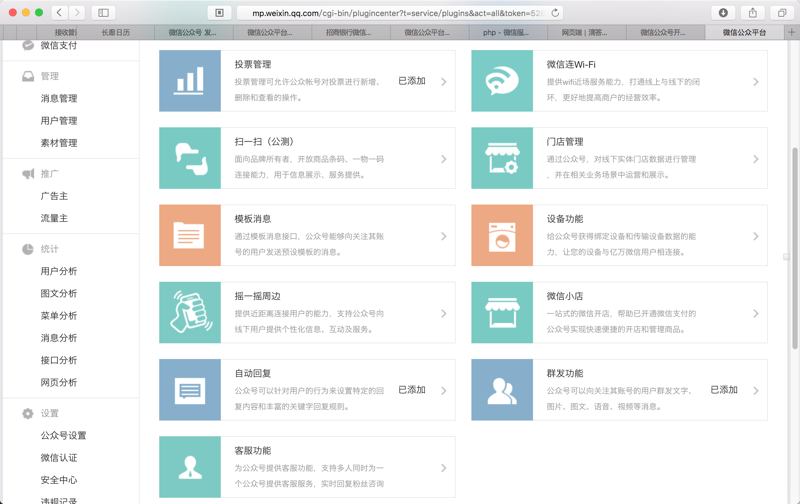Expand 设备功能 card chevron arrow
This screenshot has height=504, width=800.
pyautogui.click(x=756, y=236)
